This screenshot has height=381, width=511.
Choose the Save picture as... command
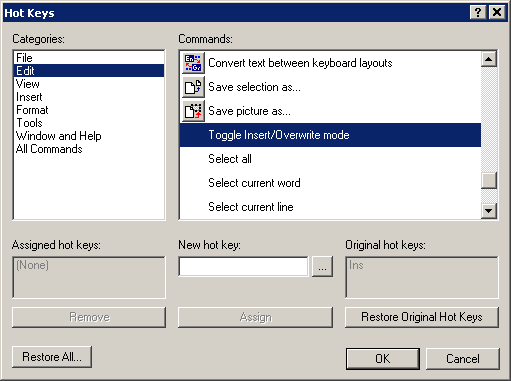[330, 111]
